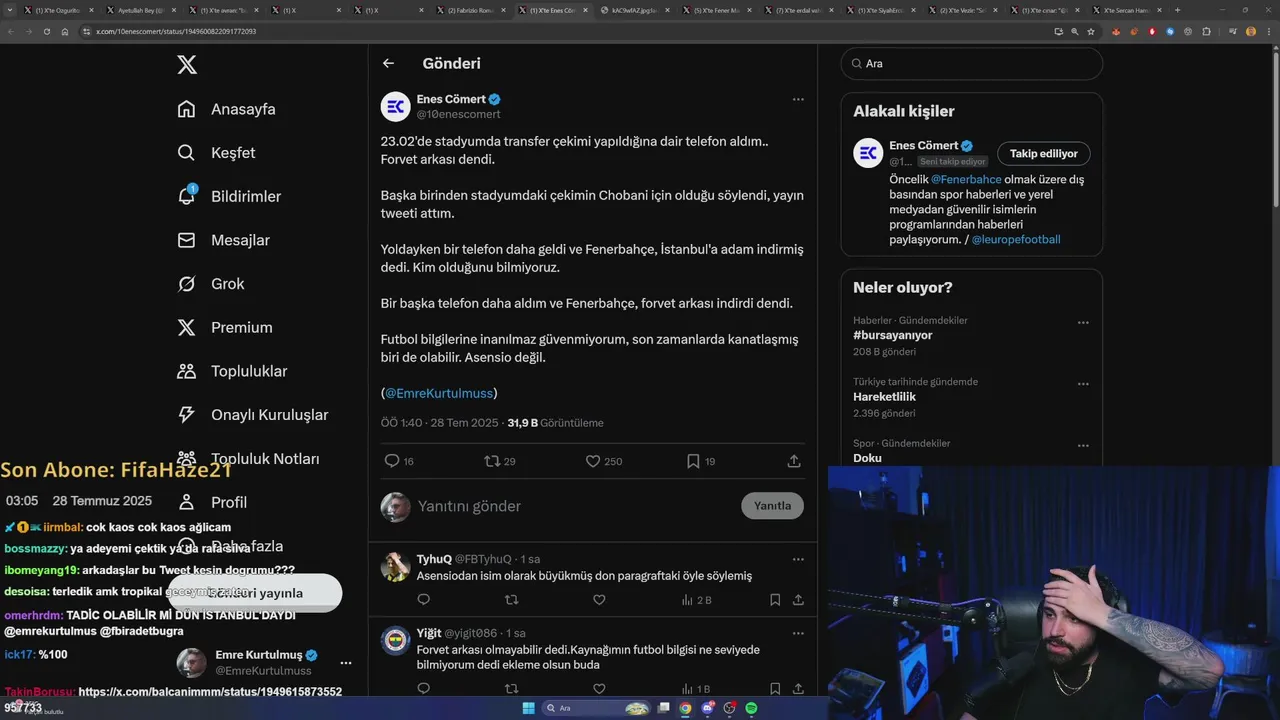This screenshot has height=720, width=1280.
Task: Bookmark the main post showing 19
Action: pos(693,461)
